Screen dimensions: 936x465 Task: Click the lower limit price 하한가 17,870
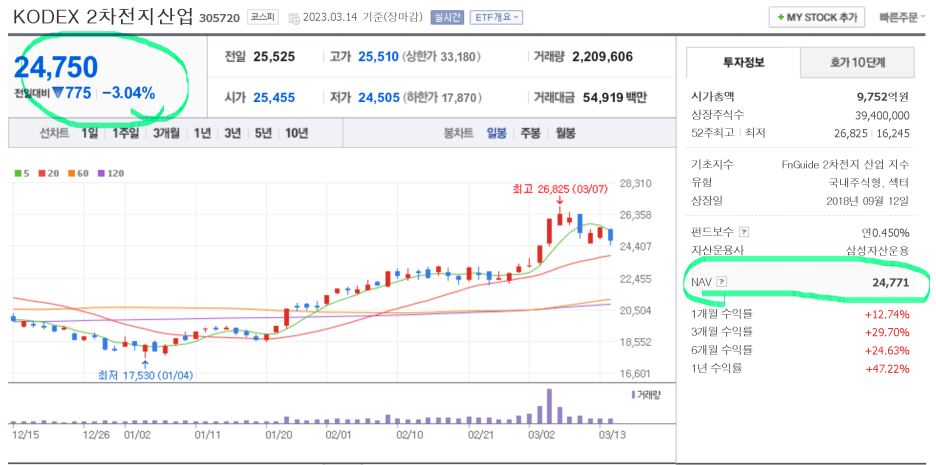tap(442, 97)
